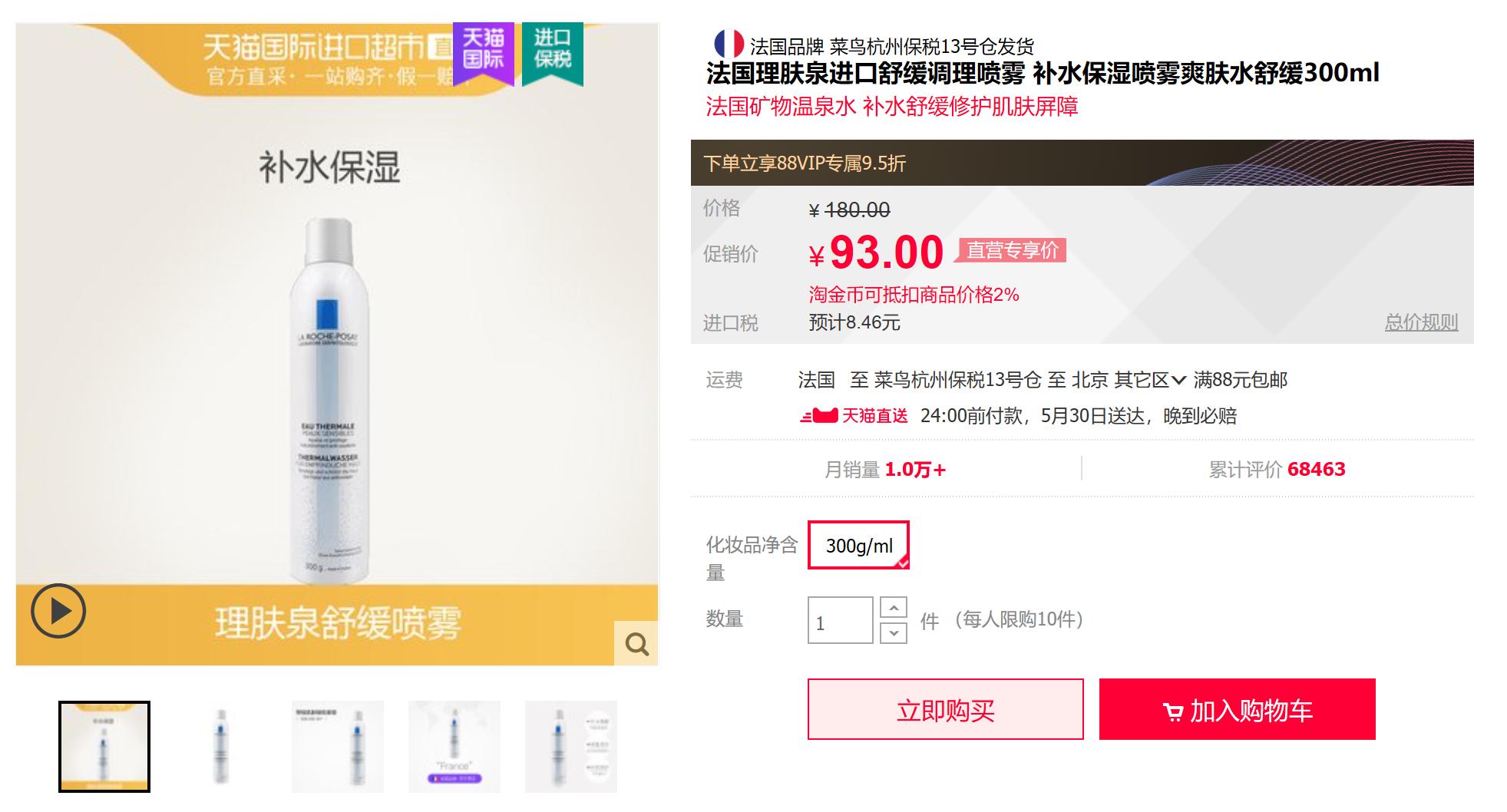Click the quantity increase arrow

(x=892, y=608)
